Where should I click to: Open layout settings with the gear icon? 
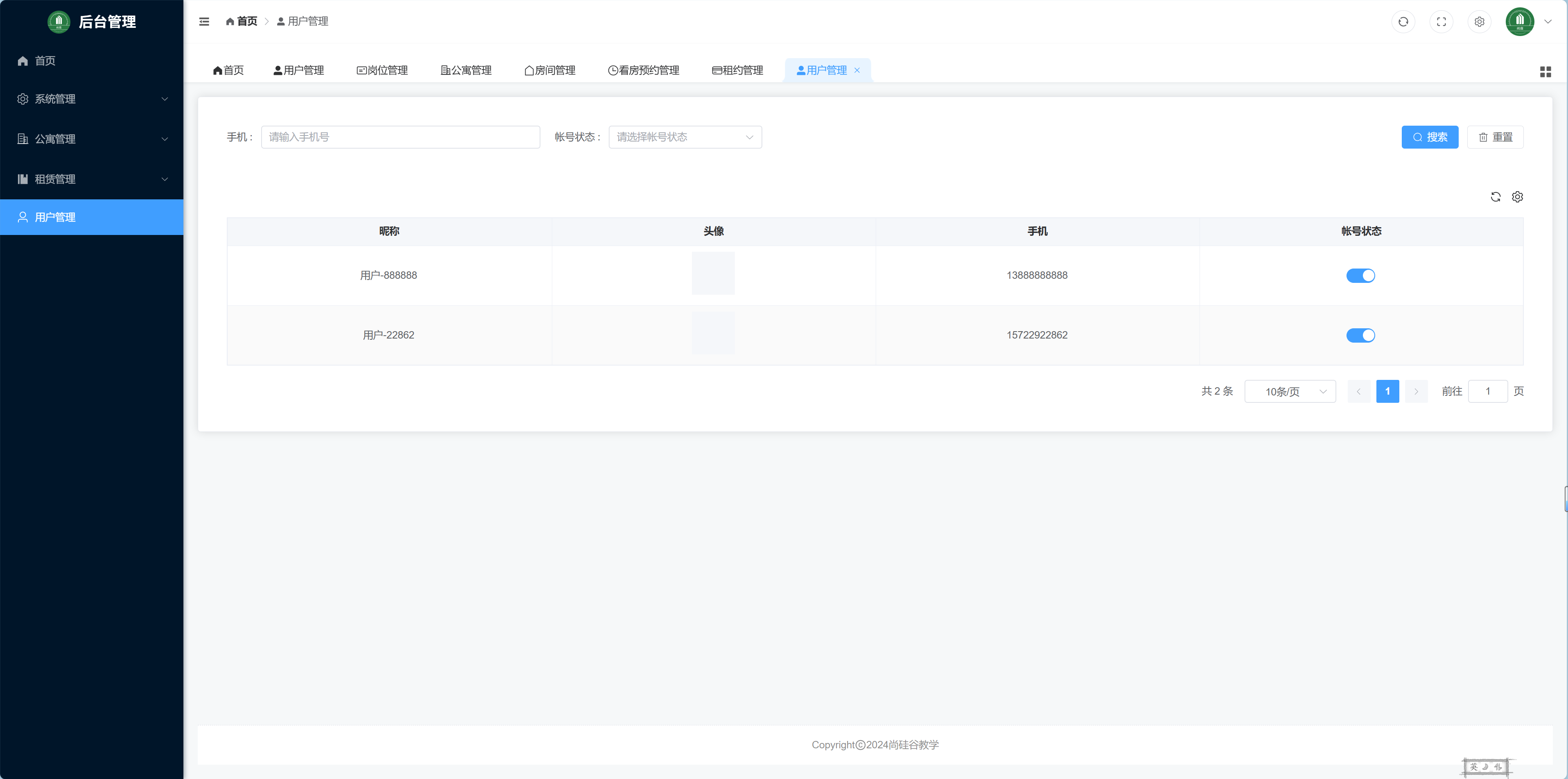pos(1480,21)
